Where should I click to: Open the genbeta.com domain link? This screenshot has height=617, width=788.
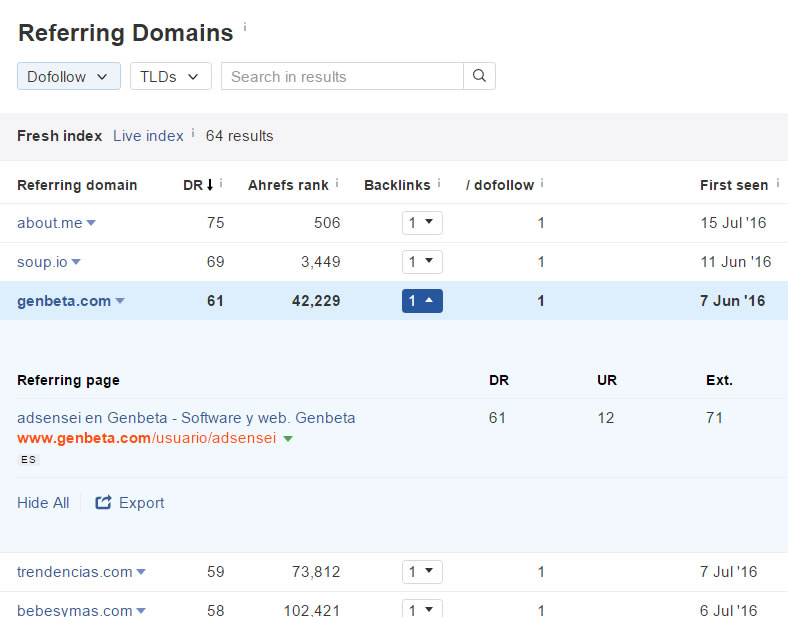point(64,301)
